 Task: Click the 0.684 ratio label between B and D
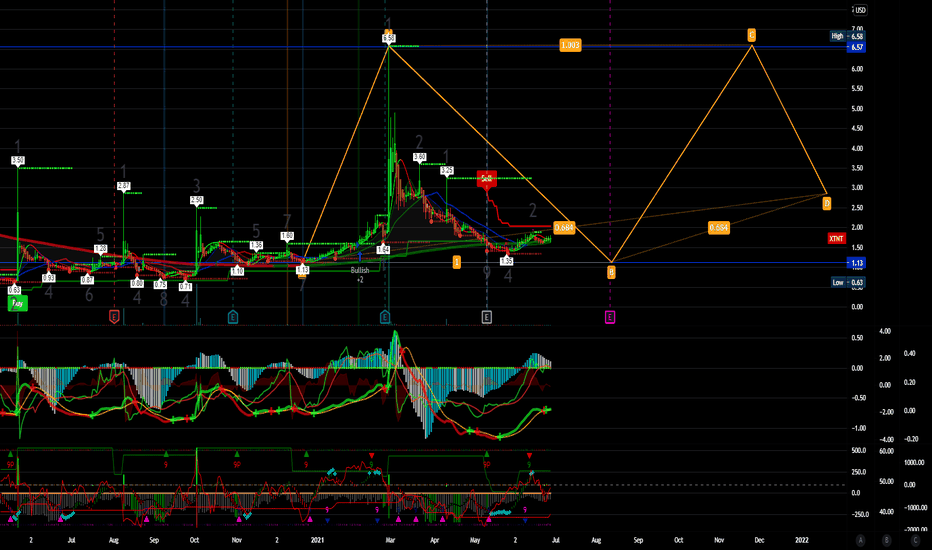[719, 227]
